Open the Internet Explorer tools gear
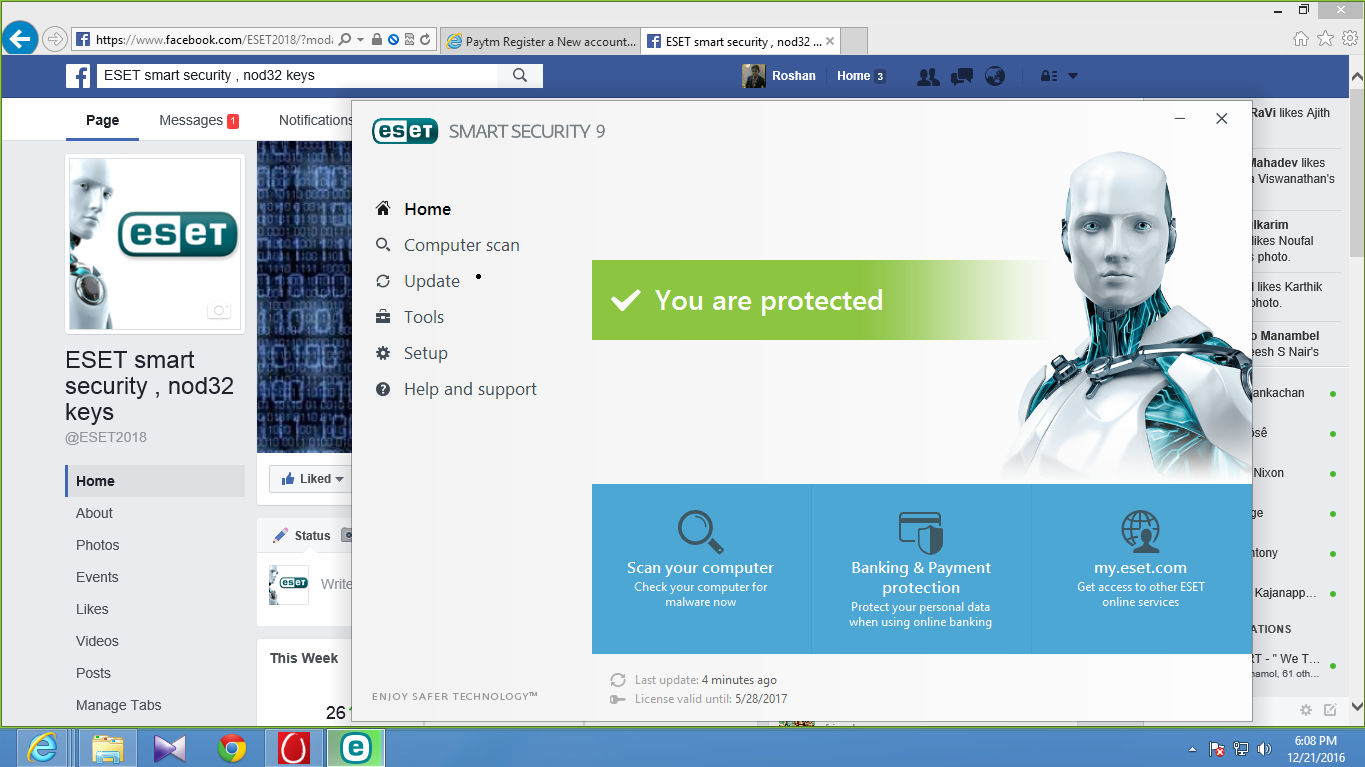This screenshot has width=1365, height=767. pyautogui.click(x=1350, y=39)
